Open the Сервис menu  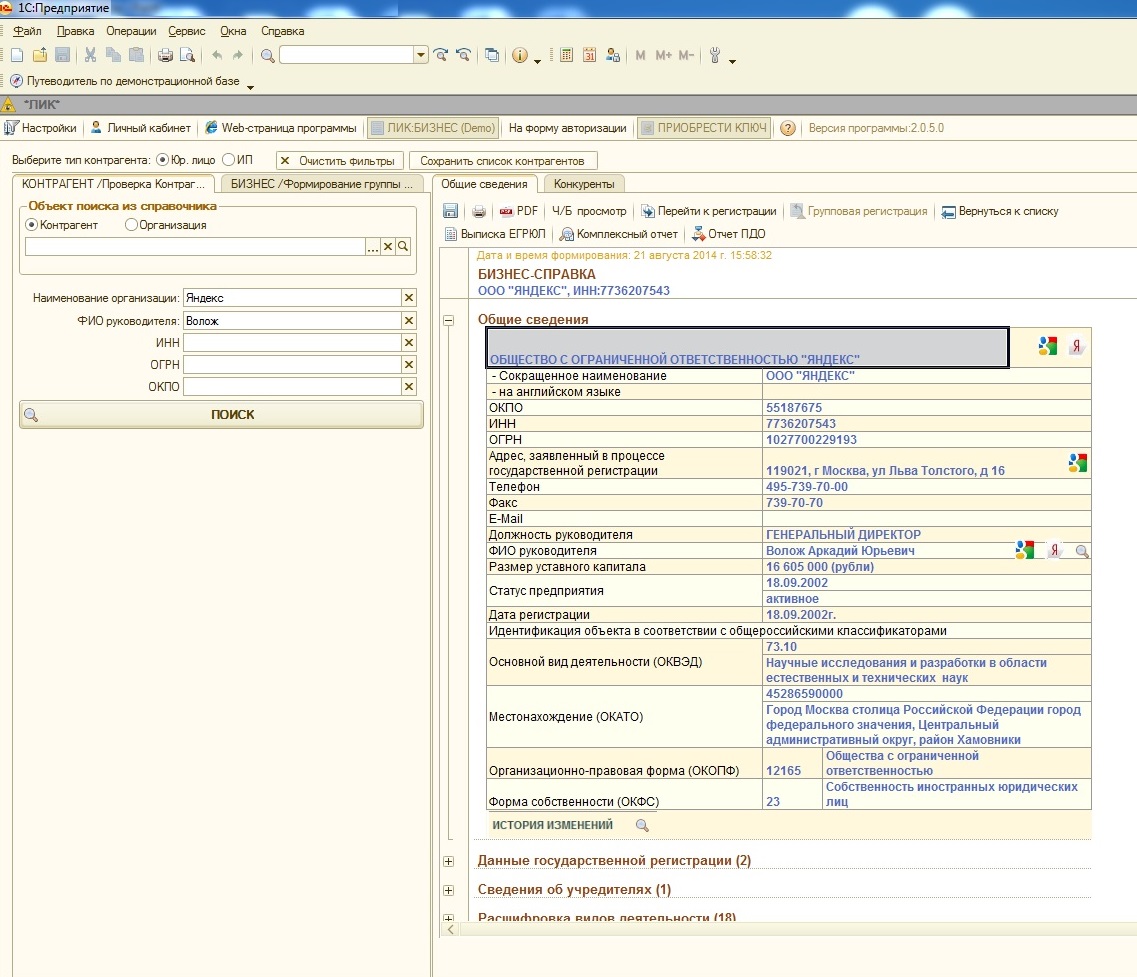tap(187, 31)
